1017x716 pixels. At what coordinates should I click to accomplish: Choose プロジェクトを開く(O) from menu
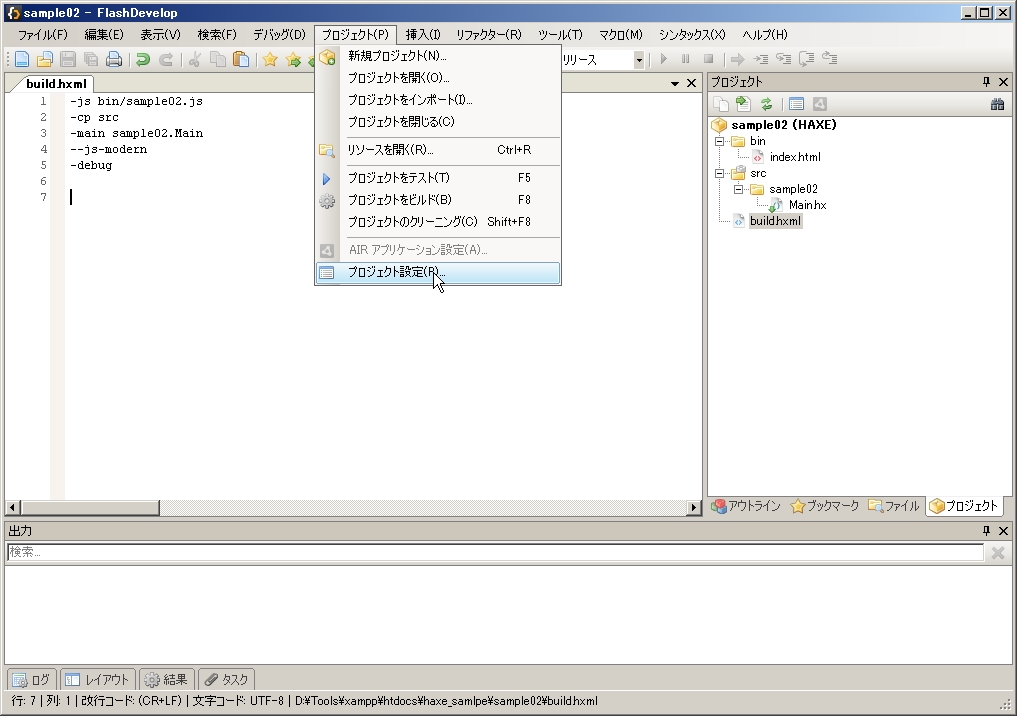click(x=438, y=78)
